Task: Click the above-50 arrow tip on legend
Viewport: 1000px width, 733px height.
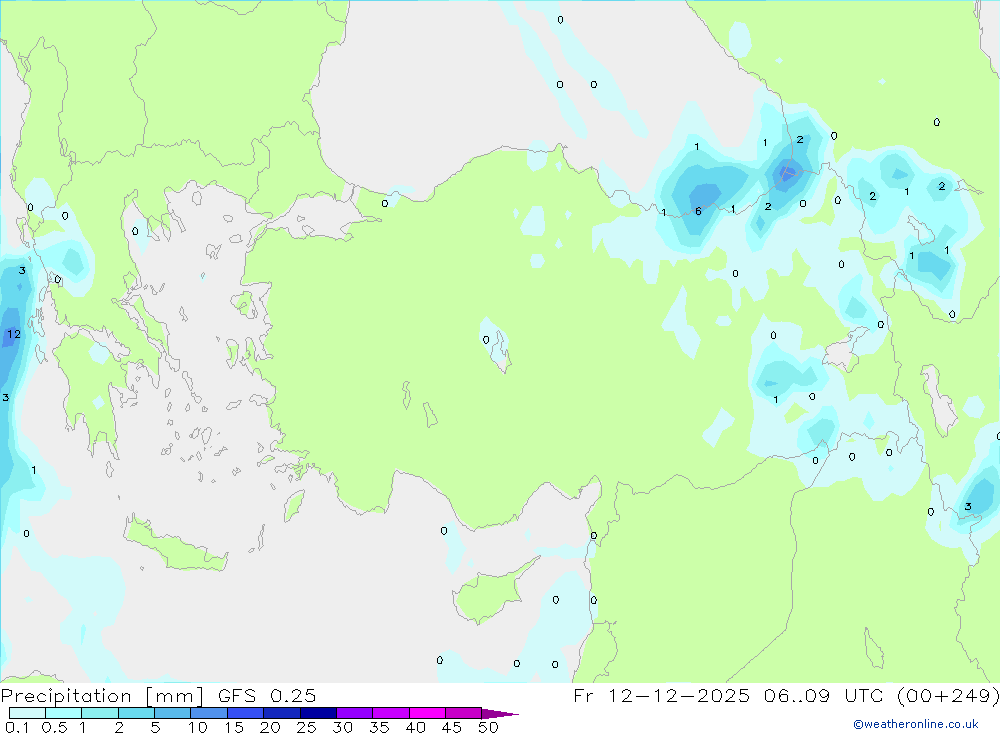Action: 500,713
